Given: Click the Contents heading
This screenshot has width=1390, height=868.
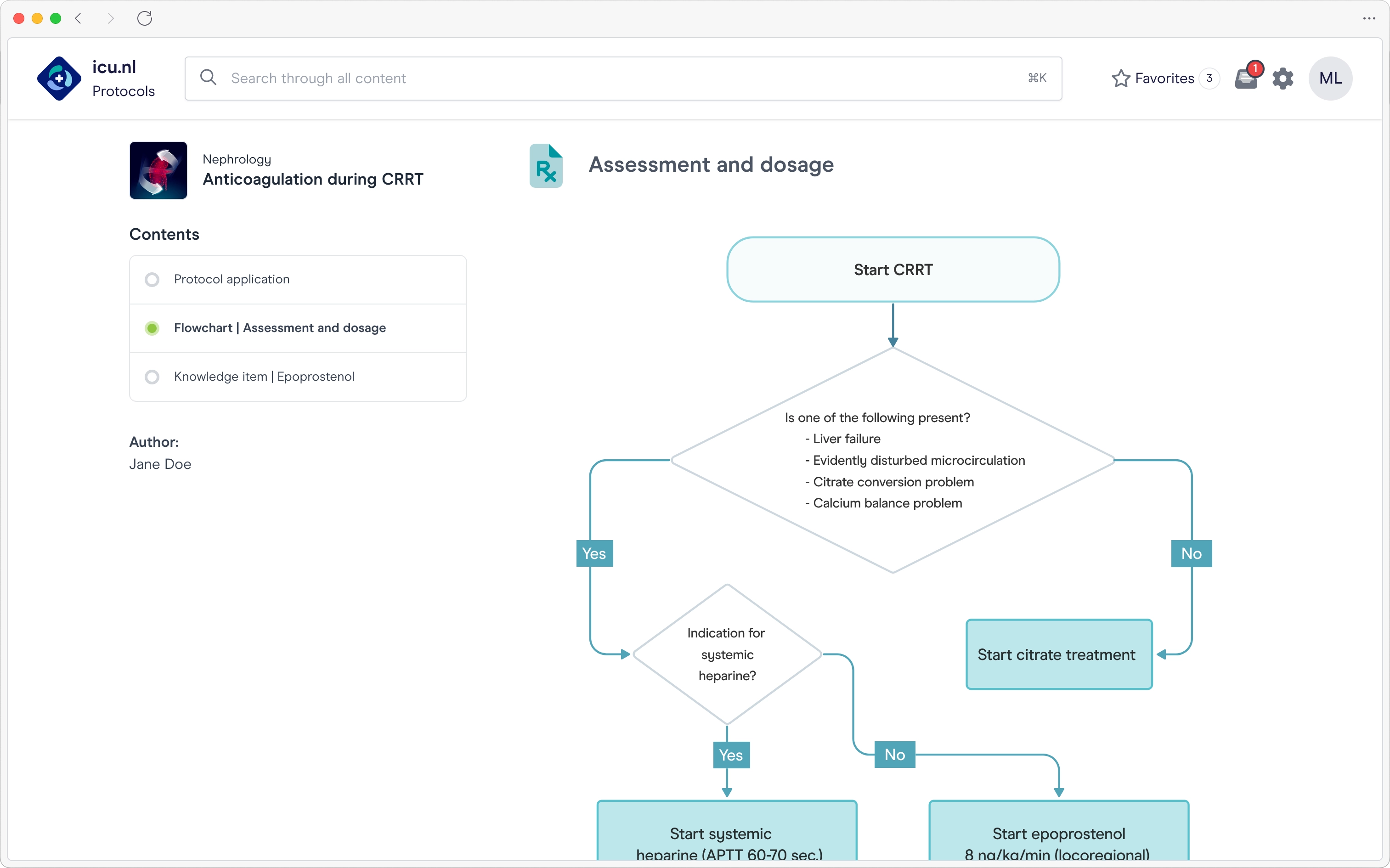Looking at the screenshot, I should [x=164, y=234].
